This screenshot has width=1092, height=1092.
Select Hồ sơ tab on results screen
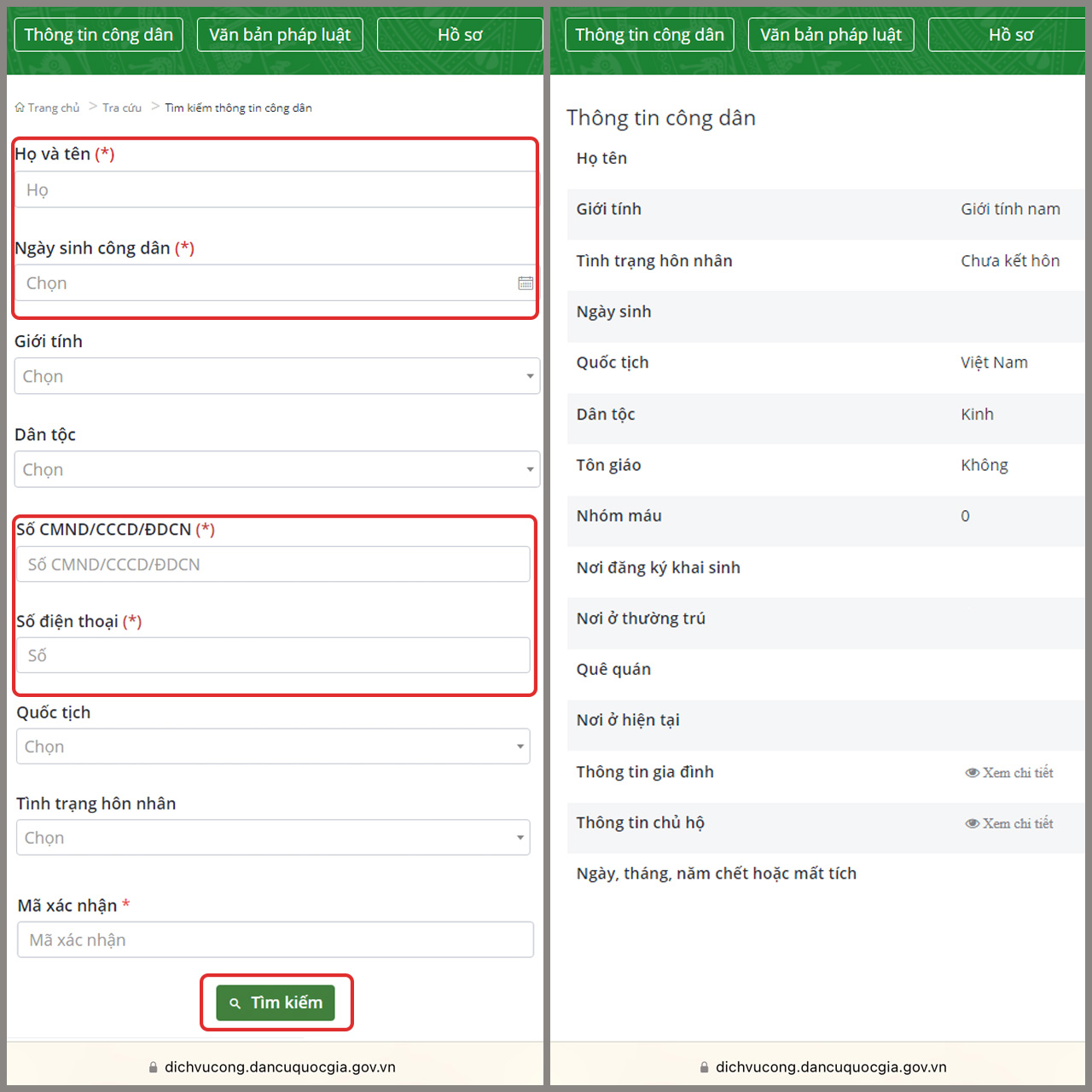click(x=1007, y=35)
